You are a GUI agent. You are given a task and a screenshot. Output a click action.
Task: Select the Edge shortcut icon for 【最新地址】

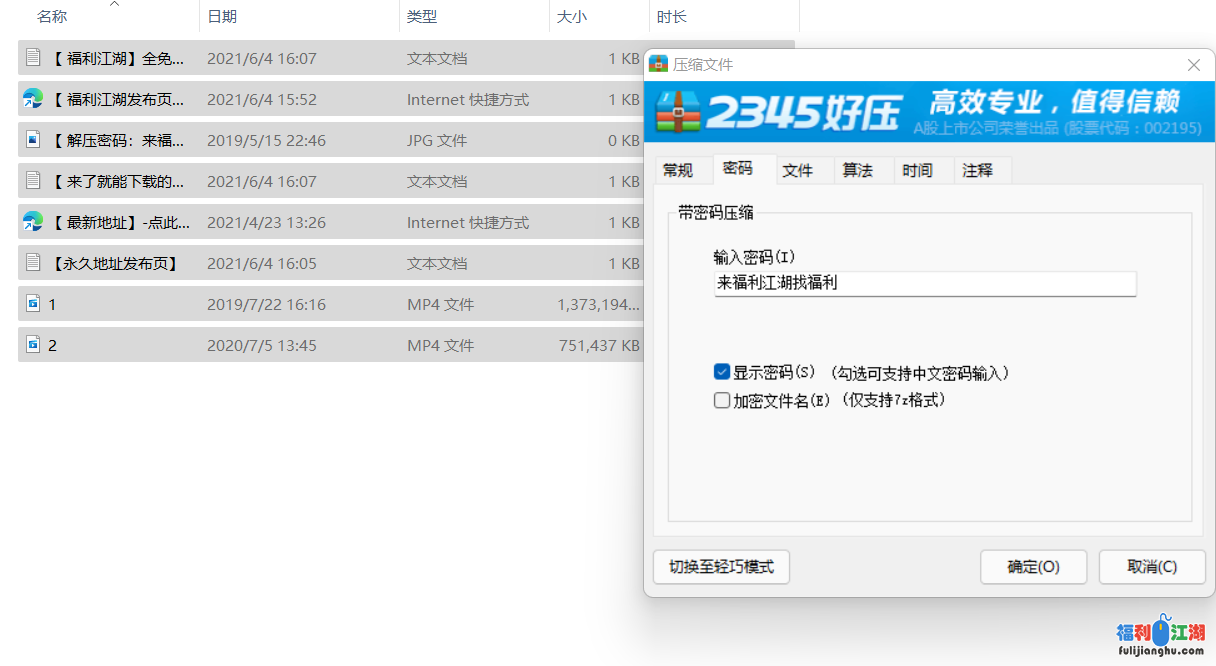point(33,222)
